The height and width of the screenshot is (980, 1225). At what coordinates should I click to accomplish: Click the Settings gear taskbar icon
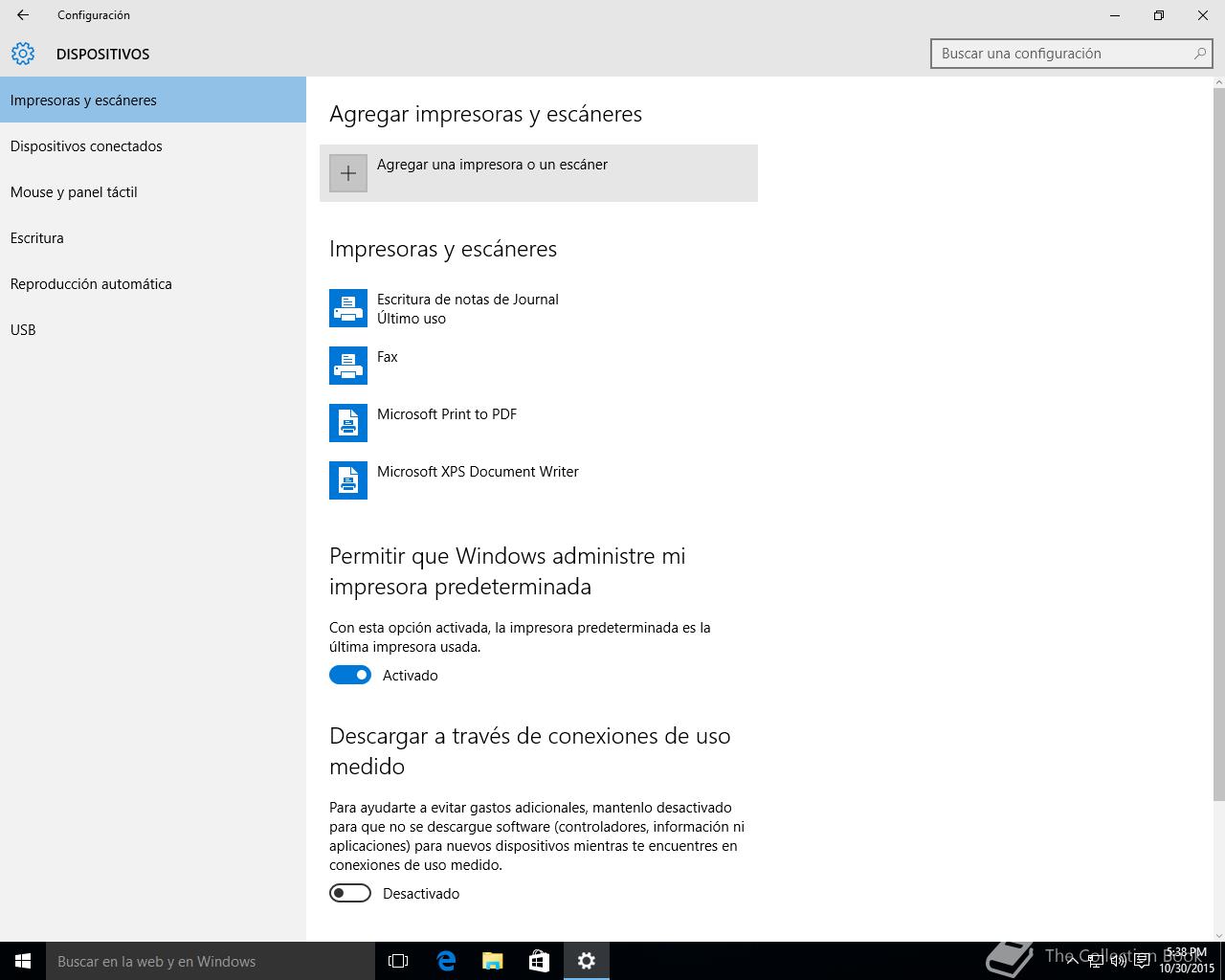point(587,961)
